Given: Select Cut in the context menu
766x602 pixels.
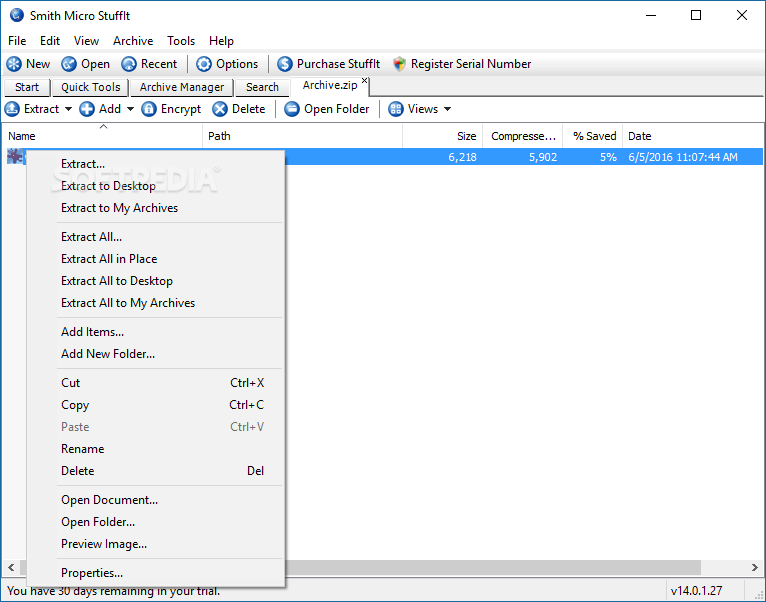Looking at the screenshot, I should (156, 383).
